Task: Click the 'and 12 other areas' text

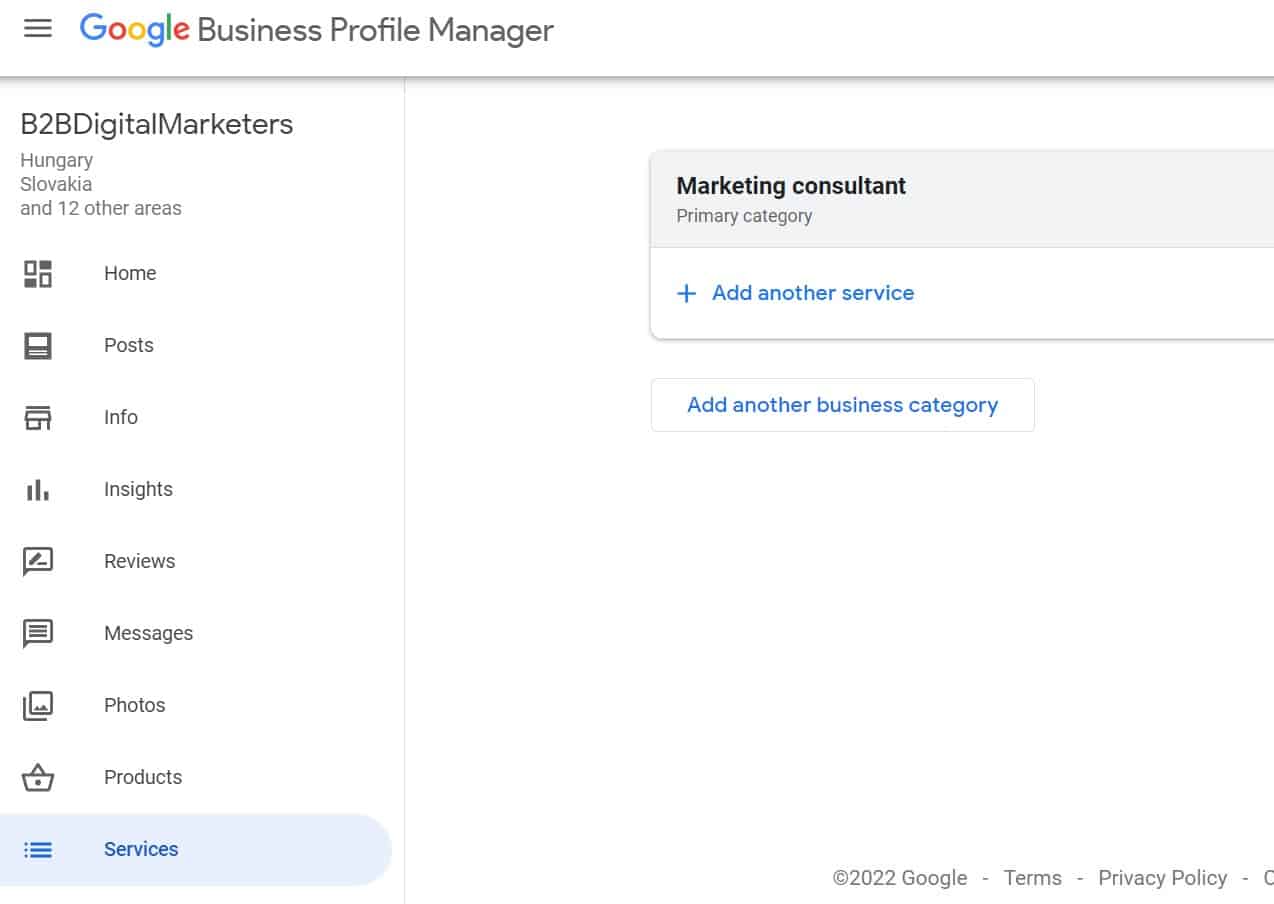Action: 101,208
